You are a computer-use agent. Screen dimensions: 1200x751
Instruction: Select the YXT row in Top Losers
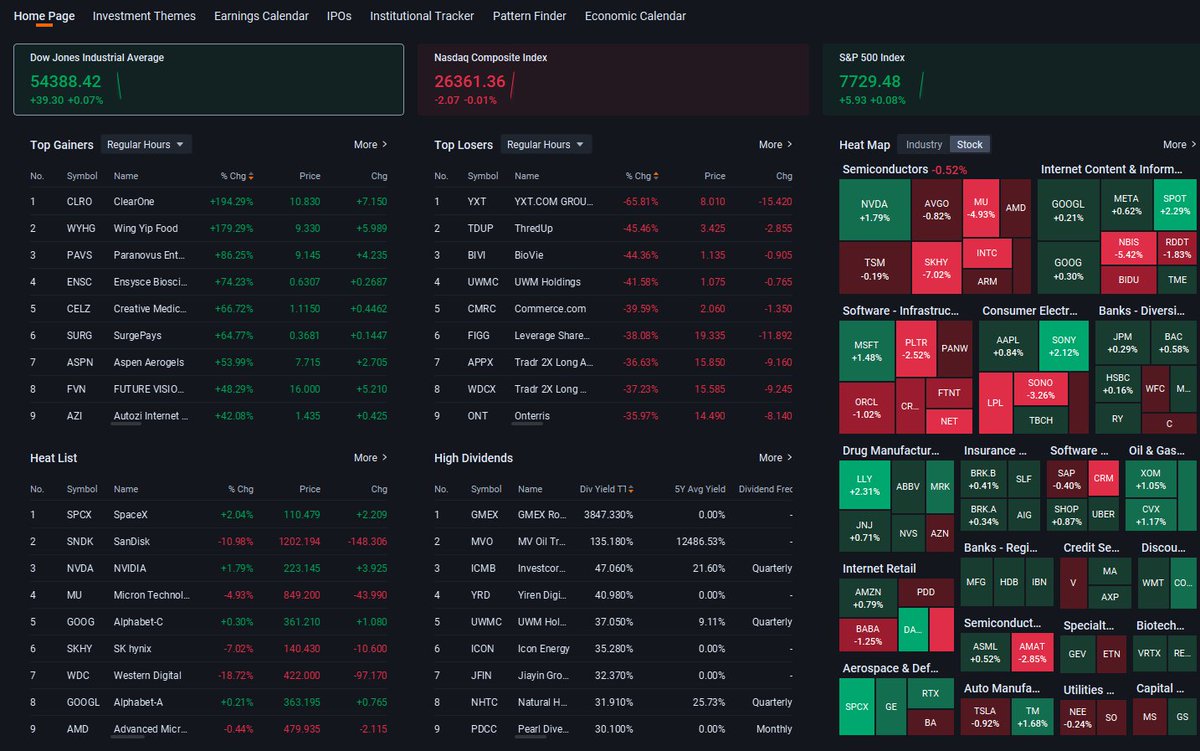click(613, 201)
